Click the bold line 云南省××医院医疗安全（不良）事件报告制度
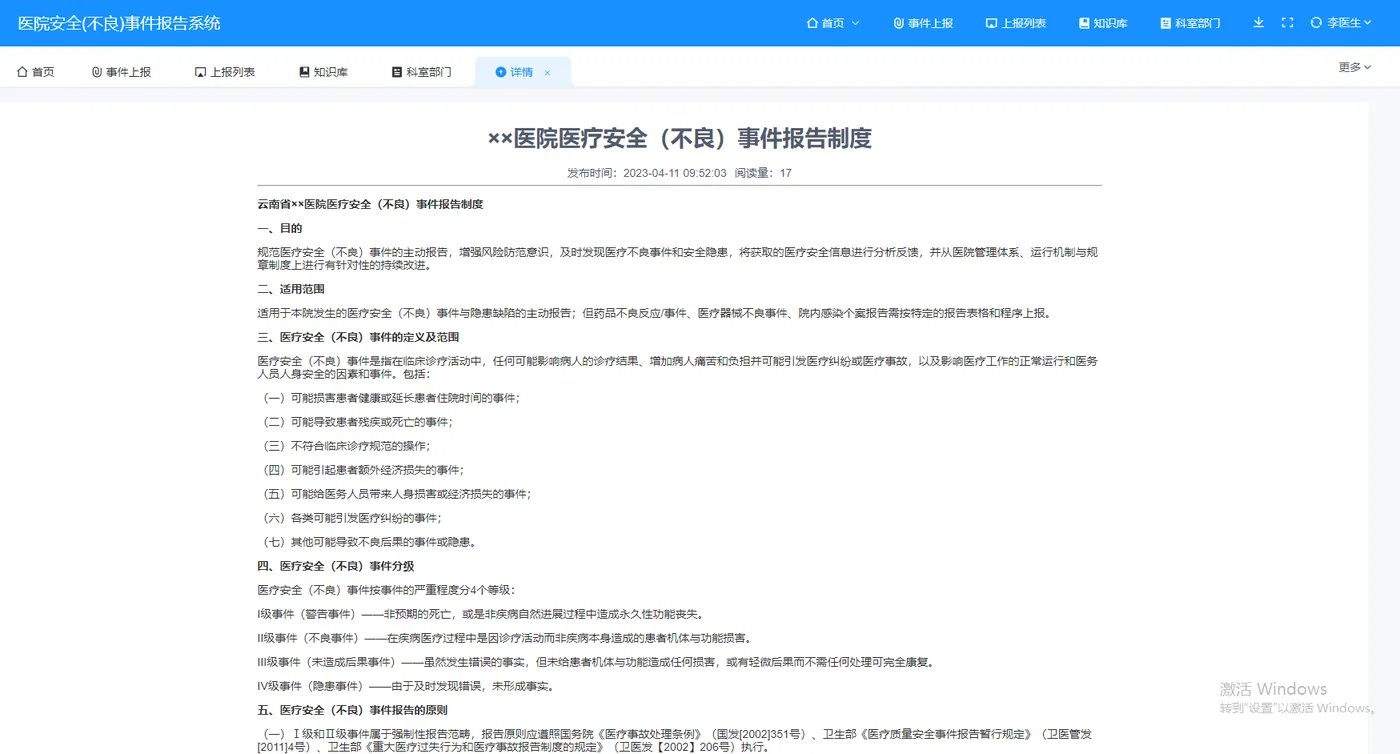Image resolution: width=1400 pixels, height=754 pixels. (370, 204)
